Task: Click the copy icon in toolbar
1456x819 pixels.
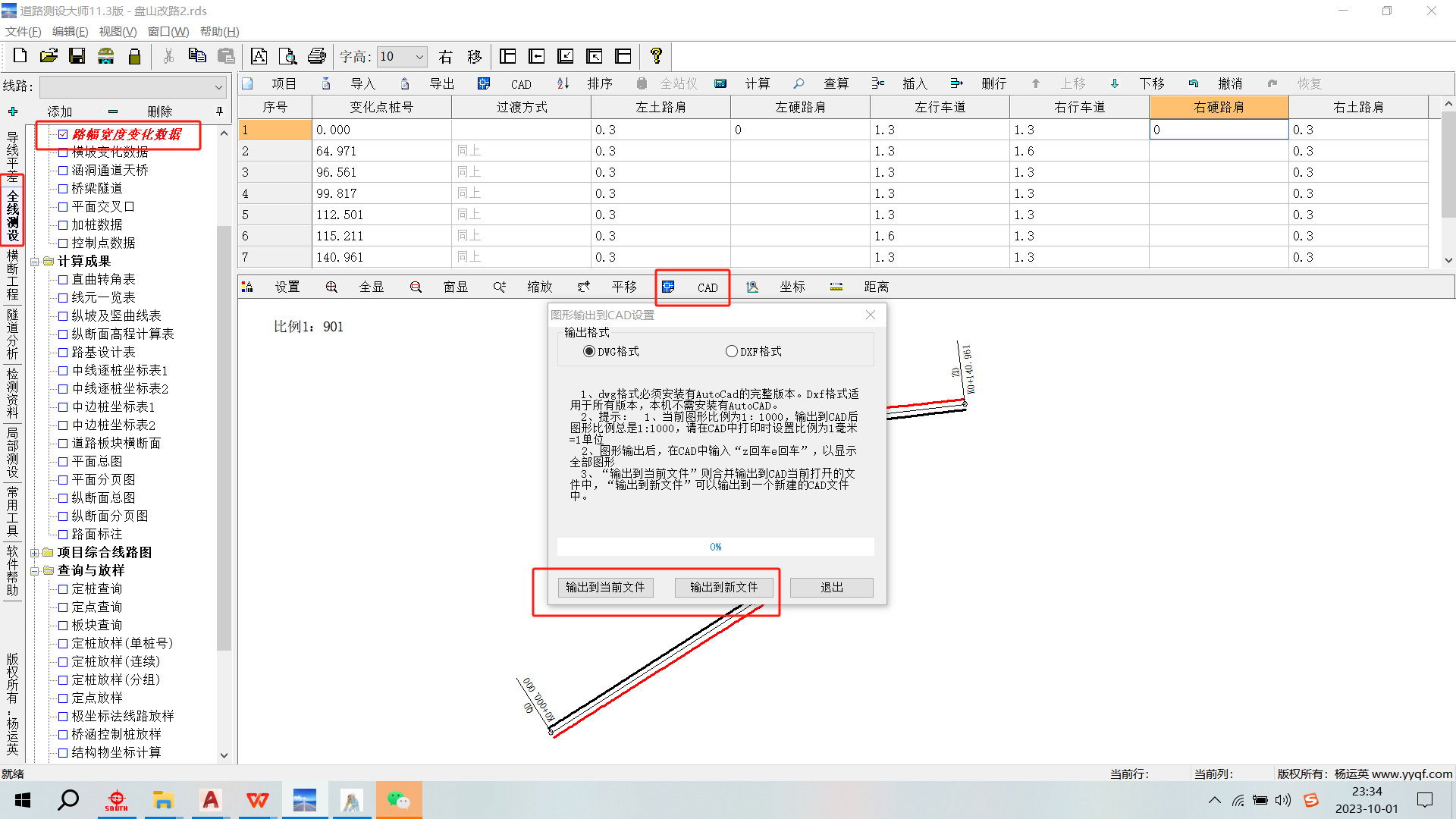Action: click(x=197, y=56)
